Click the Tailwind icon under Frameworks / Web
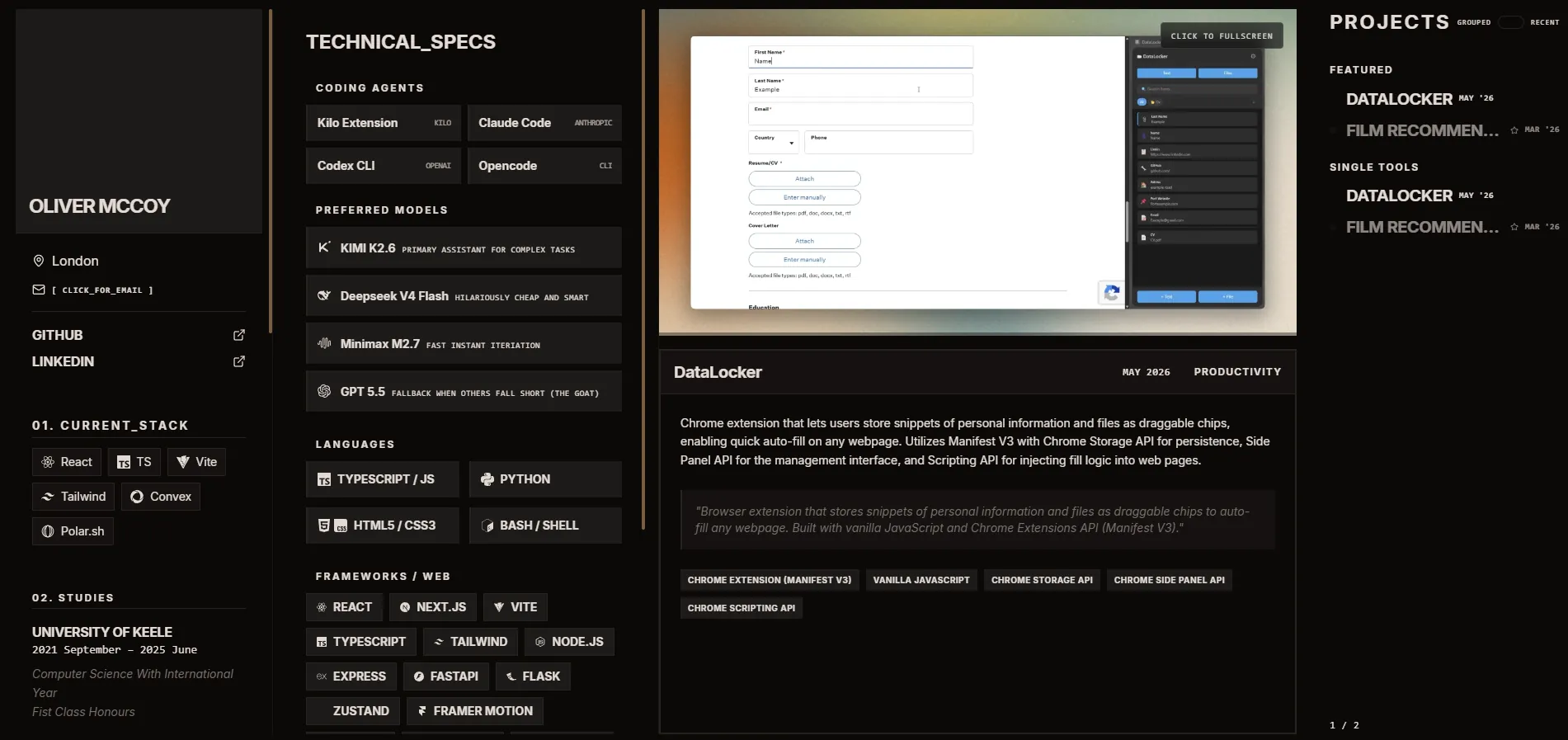Image resolution: width=1568 pixels, height=740 pixels. pyautogui.click(x=439, y=642)
